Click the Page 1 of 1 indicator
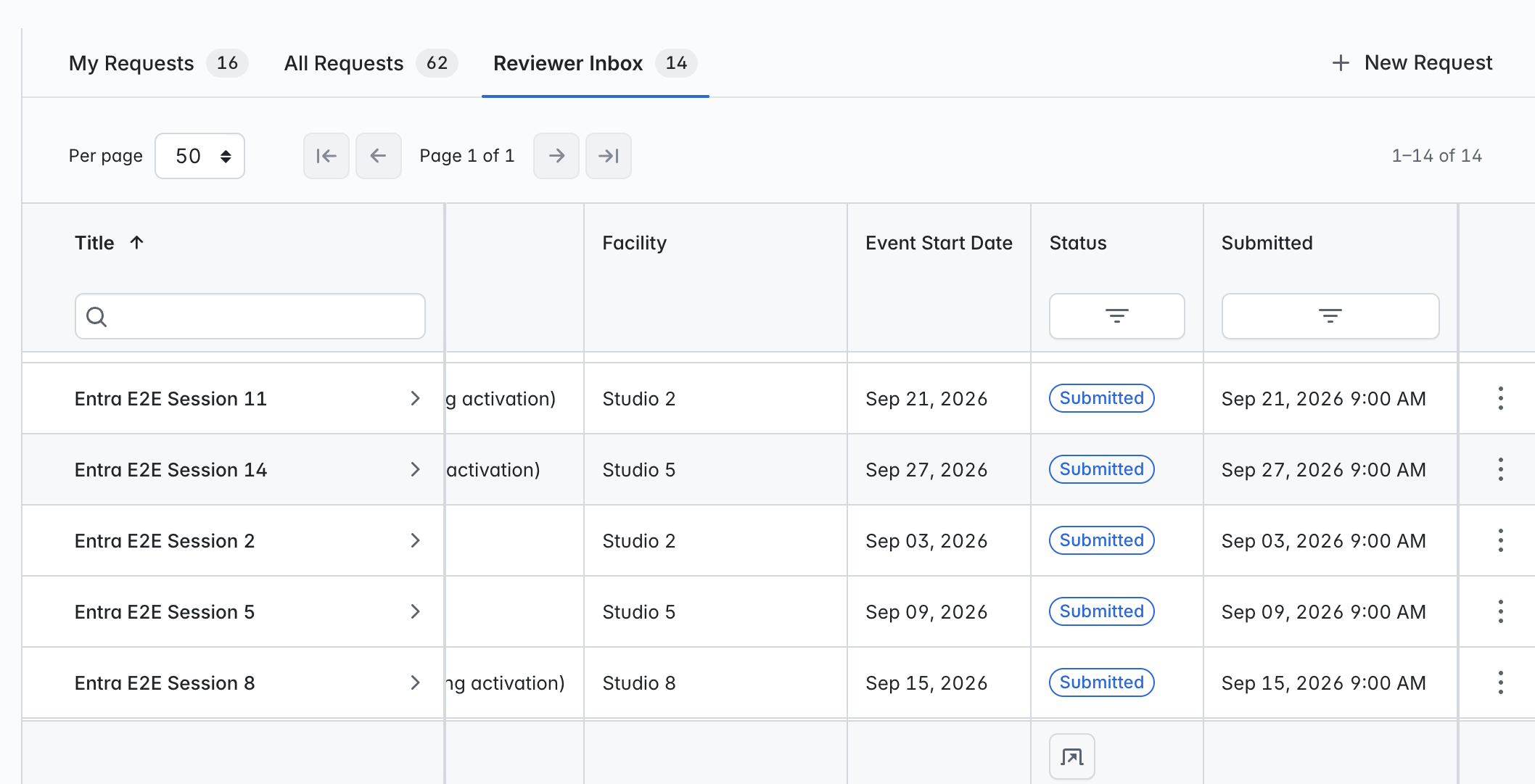 [x=467, y=156]
